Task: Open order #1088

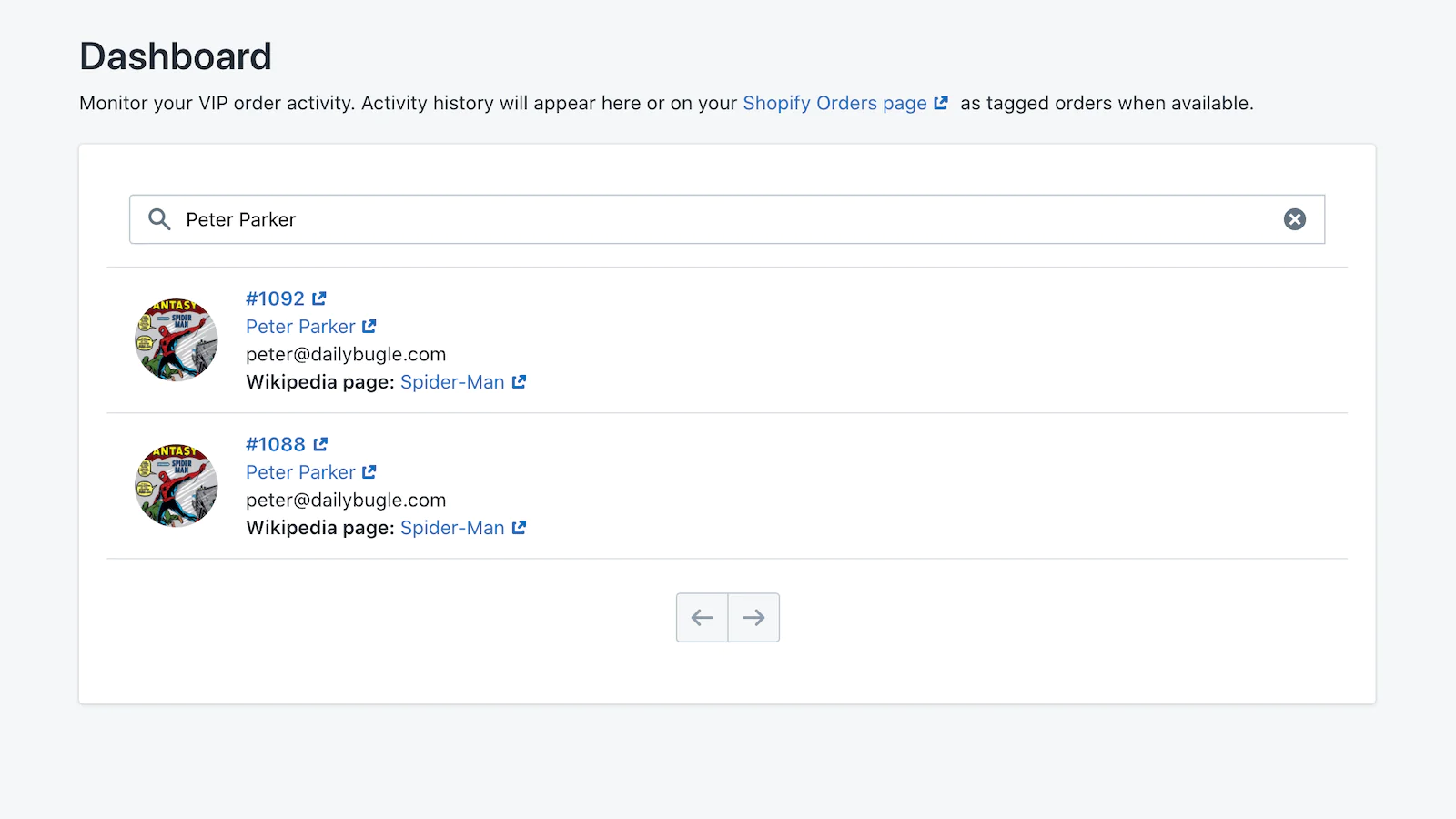Action: coord(276,444)
